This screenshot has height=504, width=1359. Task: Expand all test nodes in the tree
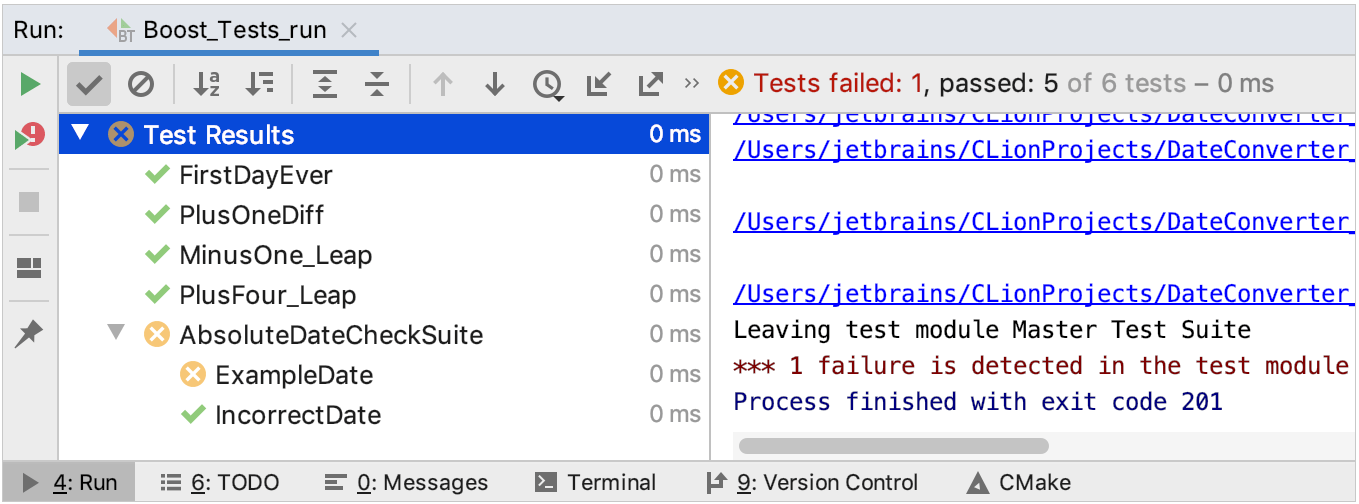point(324,85)
